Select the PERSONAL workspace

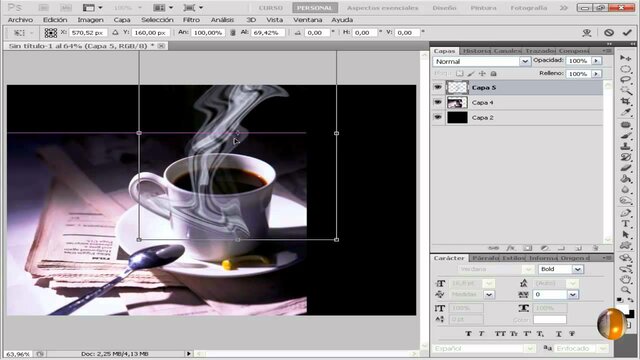coord(315,8)
